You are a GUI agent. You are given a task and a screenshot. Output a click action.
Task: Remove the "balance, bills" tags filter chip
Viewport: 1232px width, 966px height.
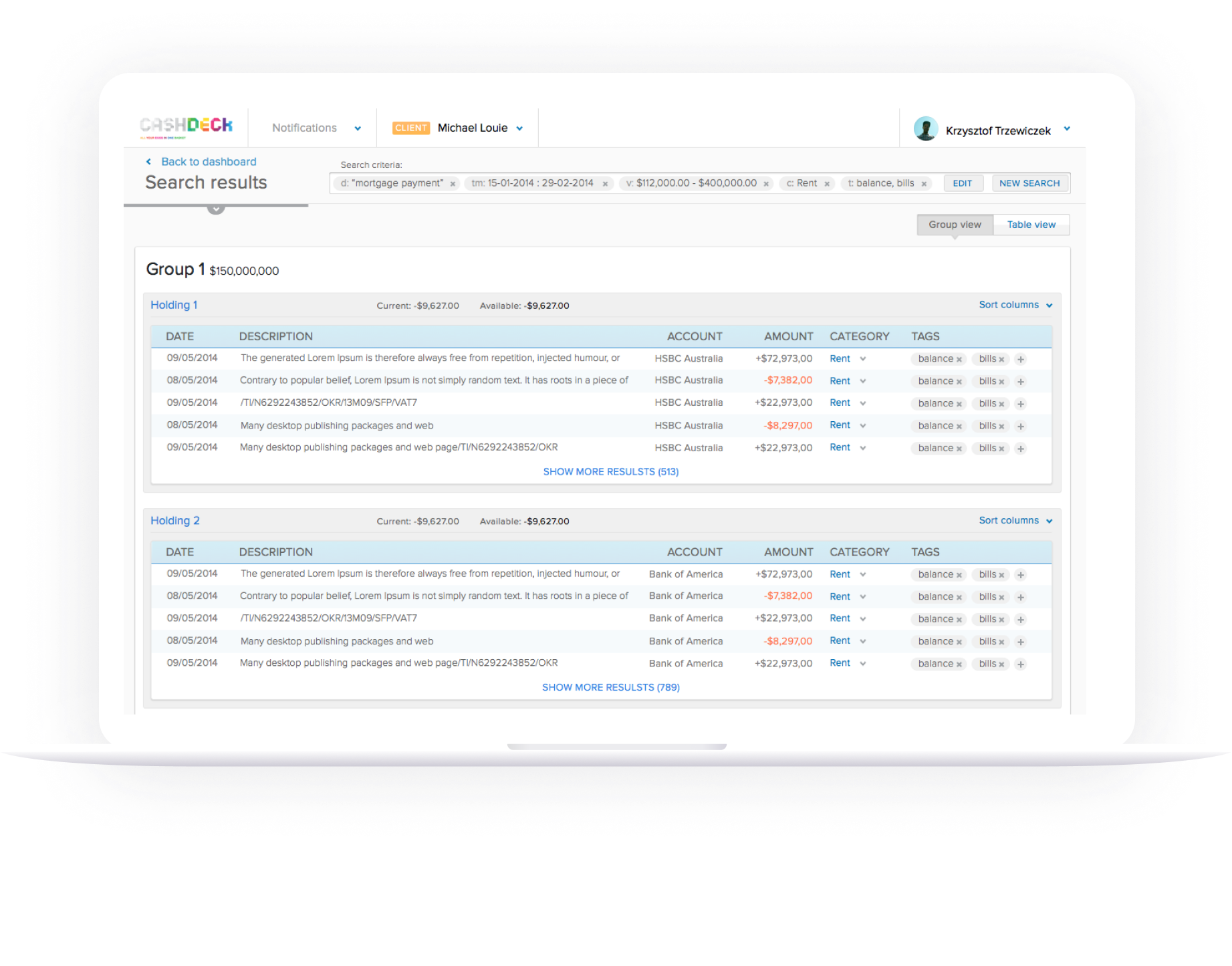(x=925, y=183)
